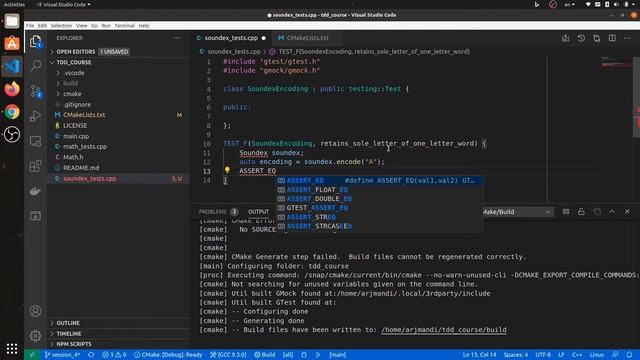Open the File menu

click(x=30, y=25)
